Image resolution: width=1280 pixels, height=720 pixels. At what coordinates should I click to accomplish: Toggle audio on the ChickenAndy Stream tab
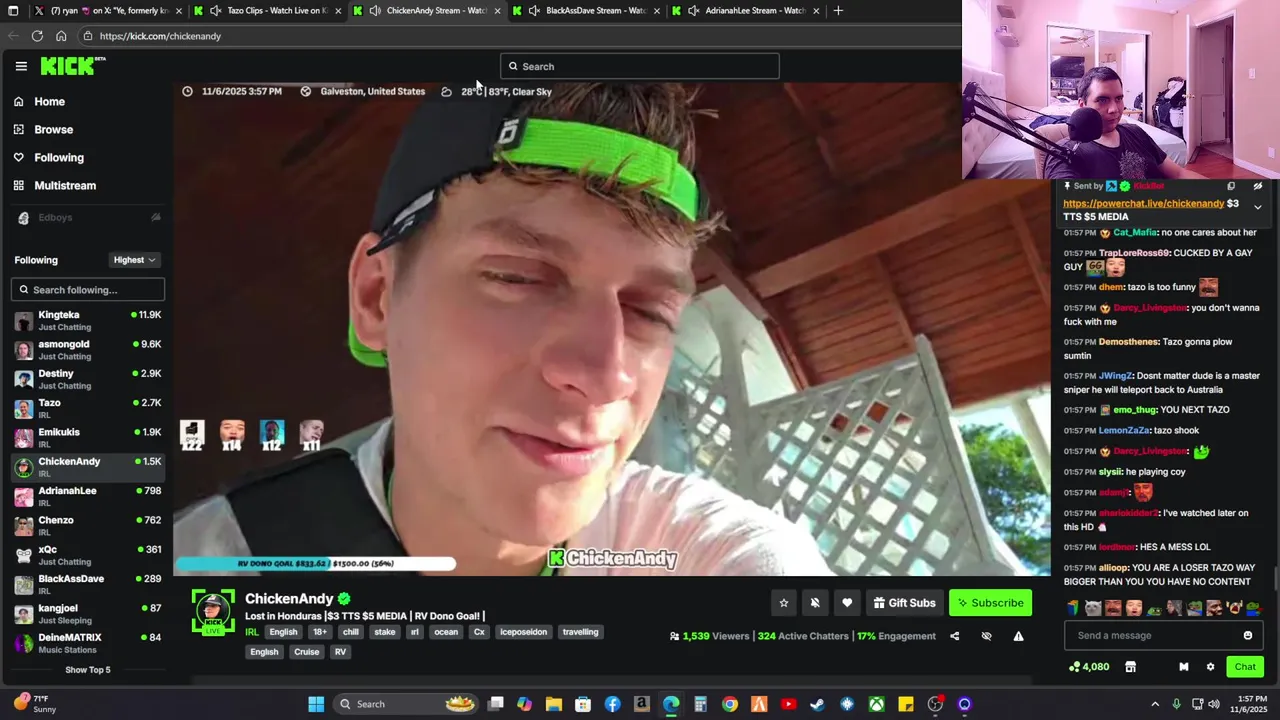pyautogui.click(x=374, y=11)
